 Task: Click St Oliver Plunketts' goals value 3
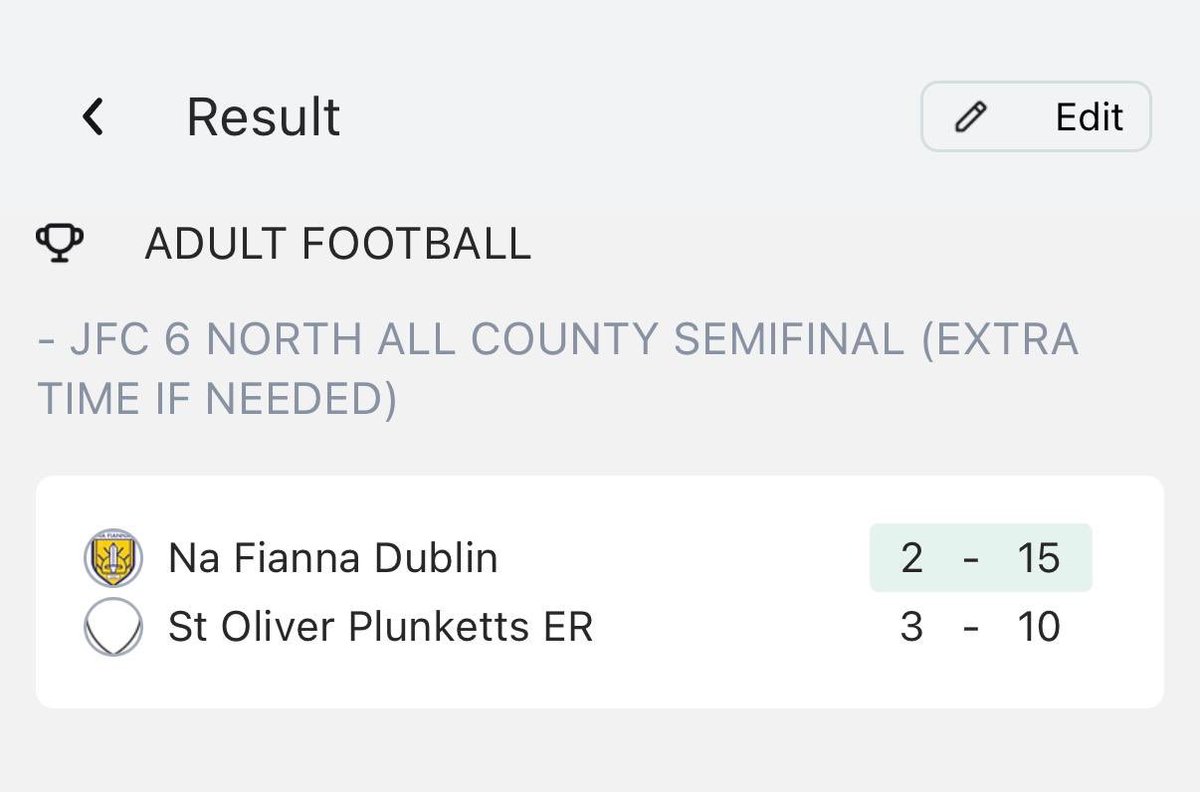pyautogui.click(x=911, y=627)
